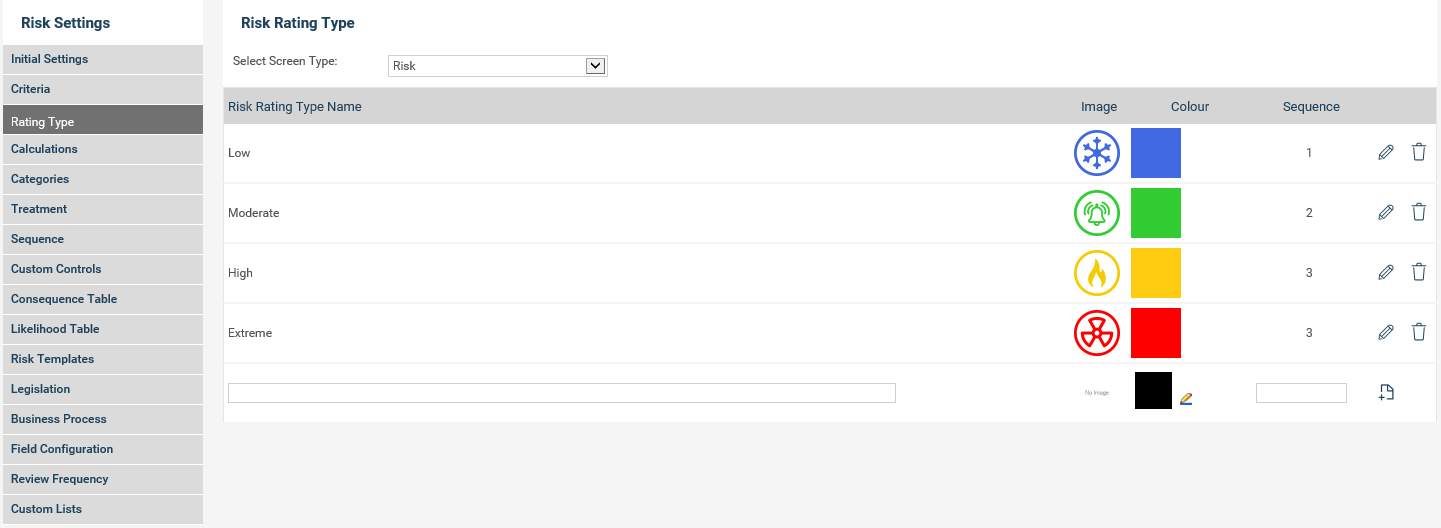Image resolution: width=1441 pixels, height=528 pixels.
Task: Click the Low snowflake image icon
Action: tap(1097, 153)
